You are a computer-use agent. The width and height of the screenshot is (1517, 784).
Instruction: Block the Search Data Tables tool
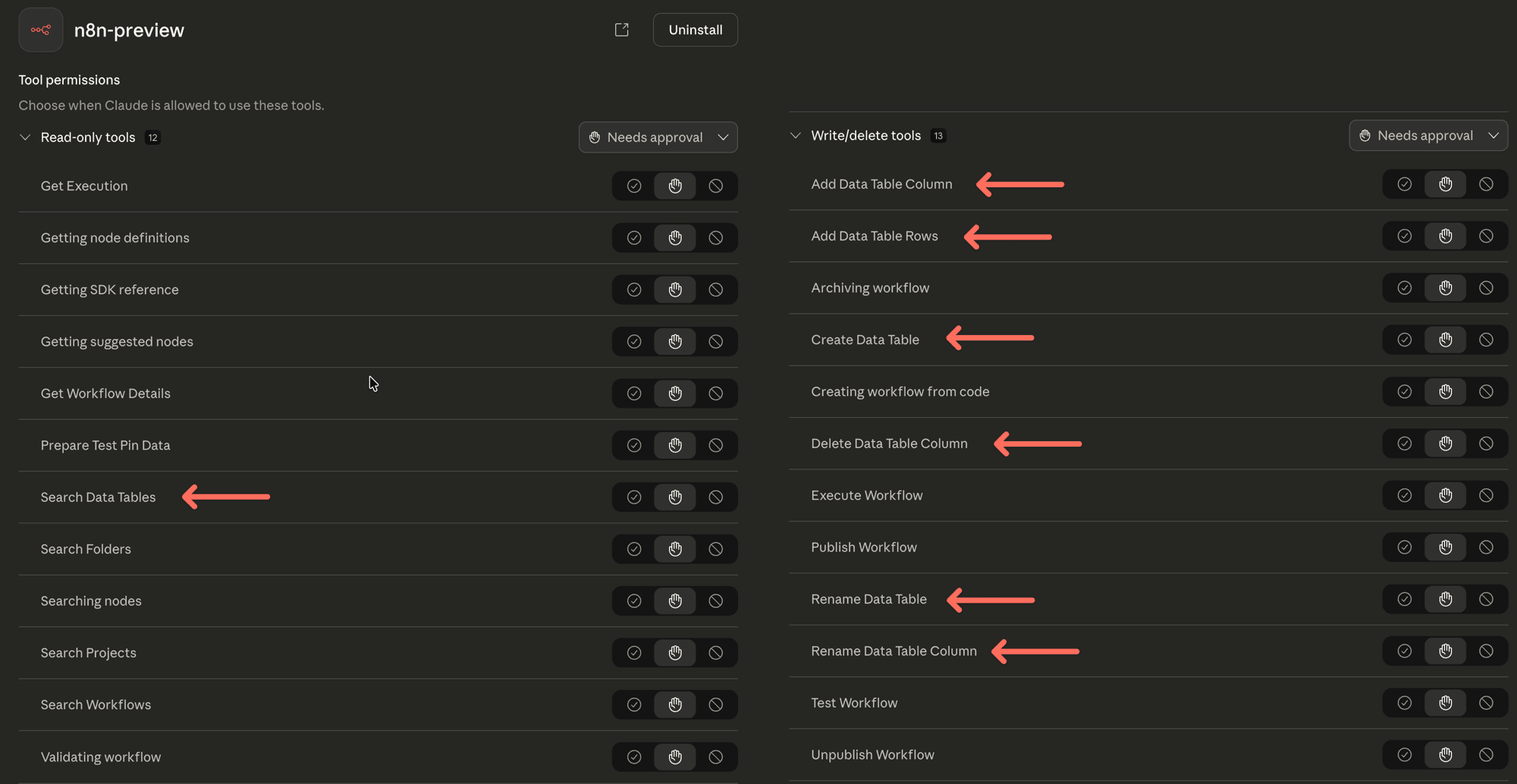point(716,497)
